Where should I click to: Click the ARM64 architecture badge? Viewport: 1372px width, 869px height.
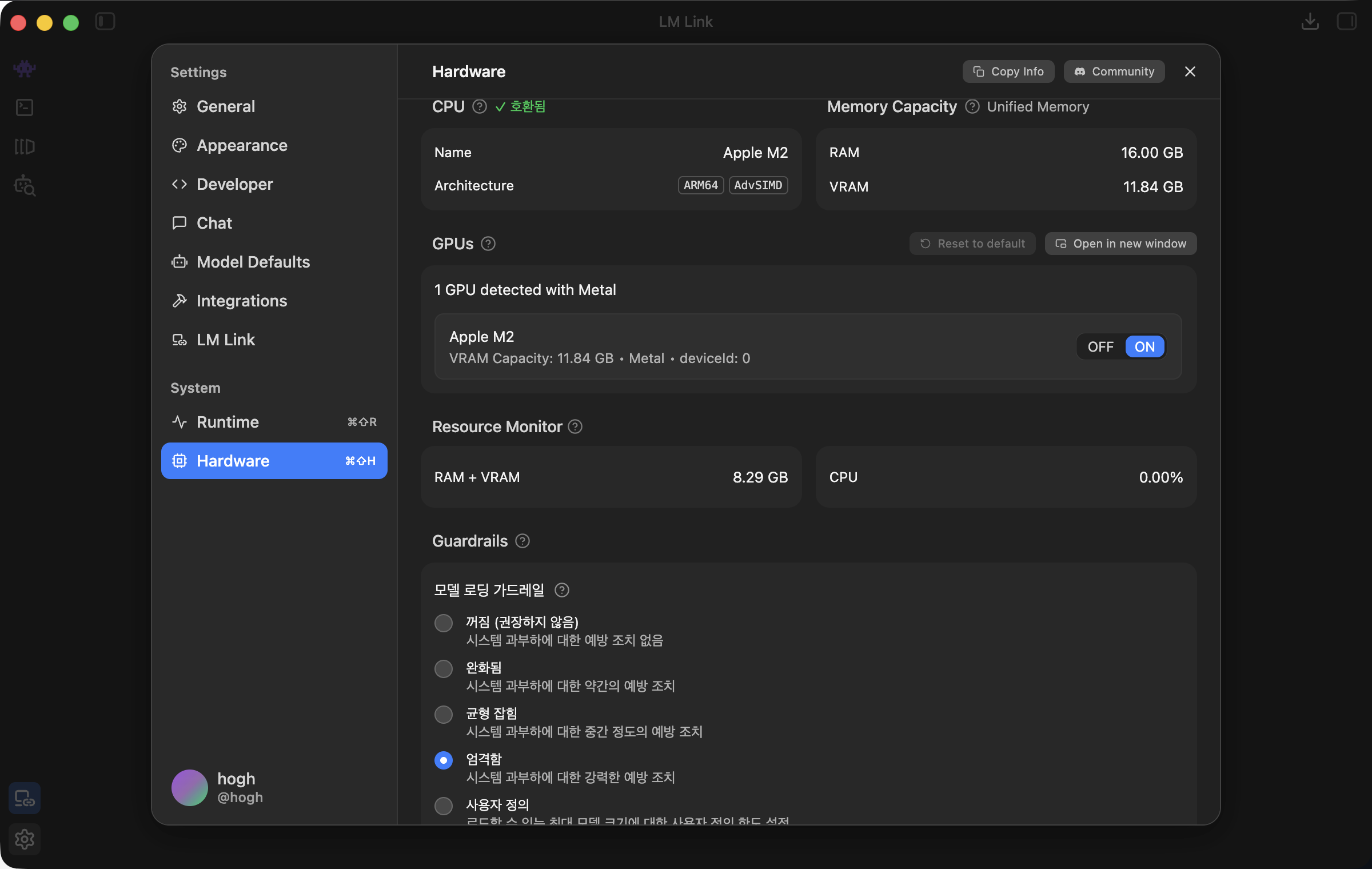tap(701, 185)
